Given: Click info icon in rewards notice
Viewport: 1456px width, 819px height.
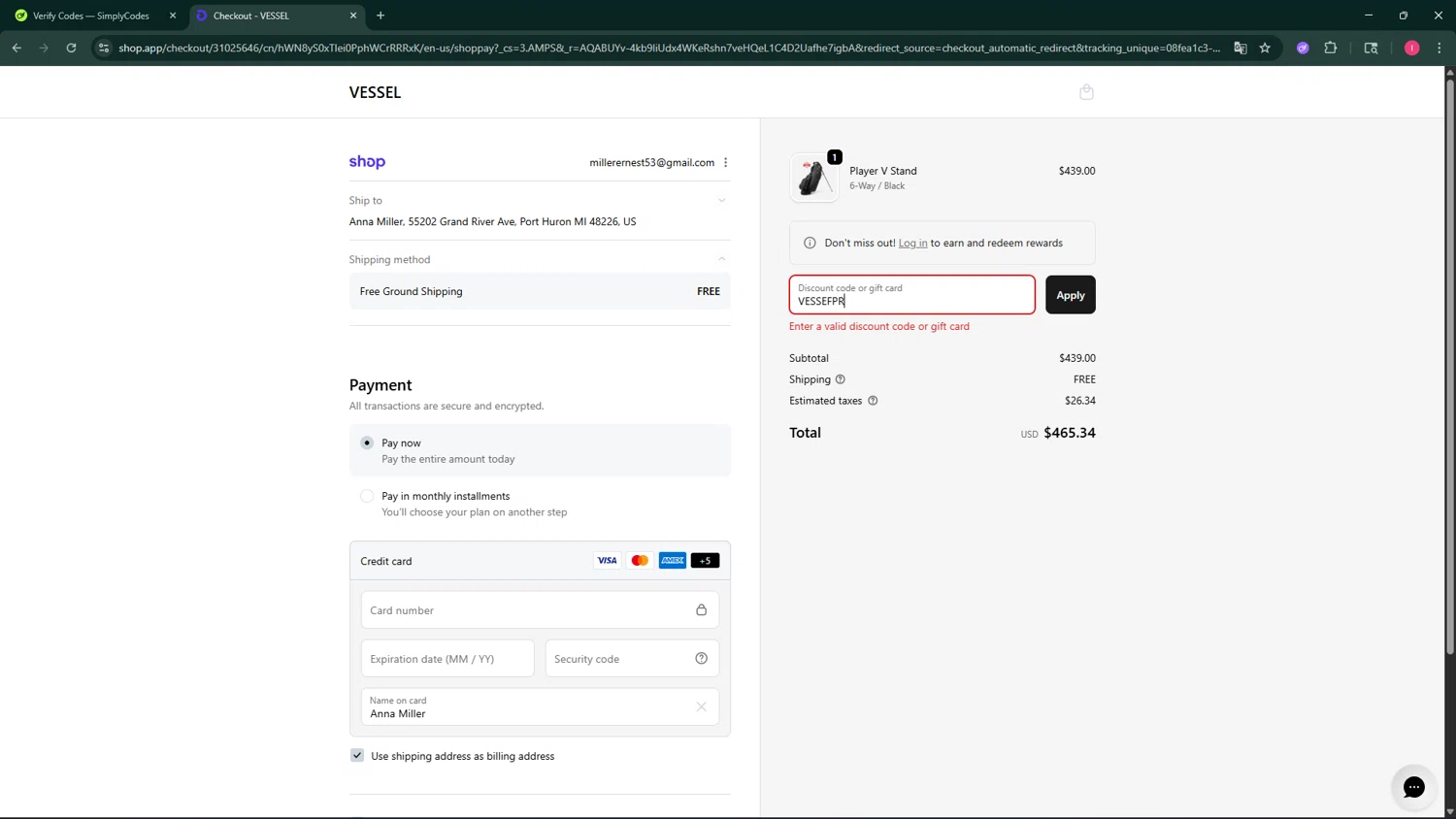Looking at the screenshot, I should tap(810, 243).
